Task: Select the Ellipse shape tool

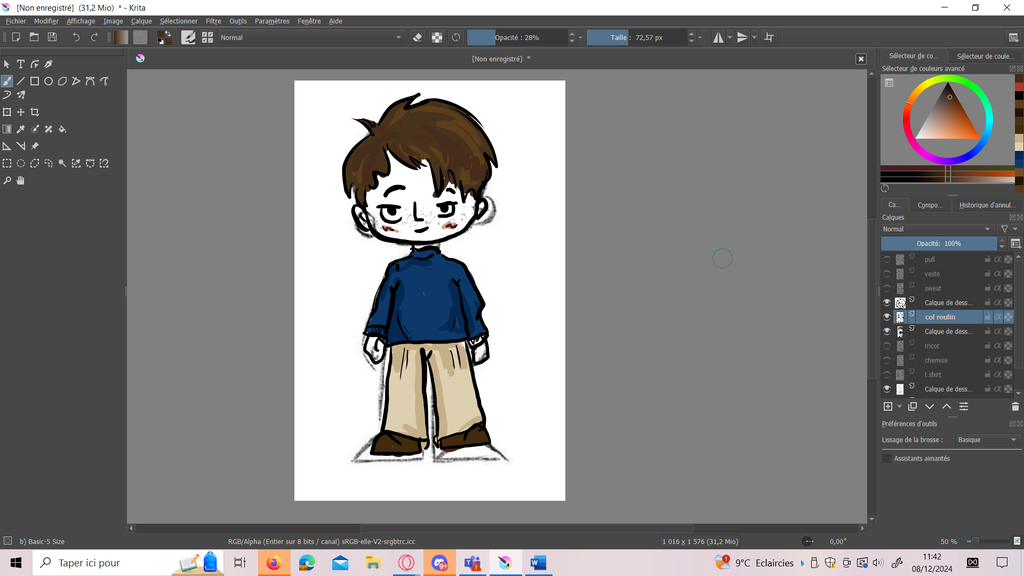Action: point(48,81)
